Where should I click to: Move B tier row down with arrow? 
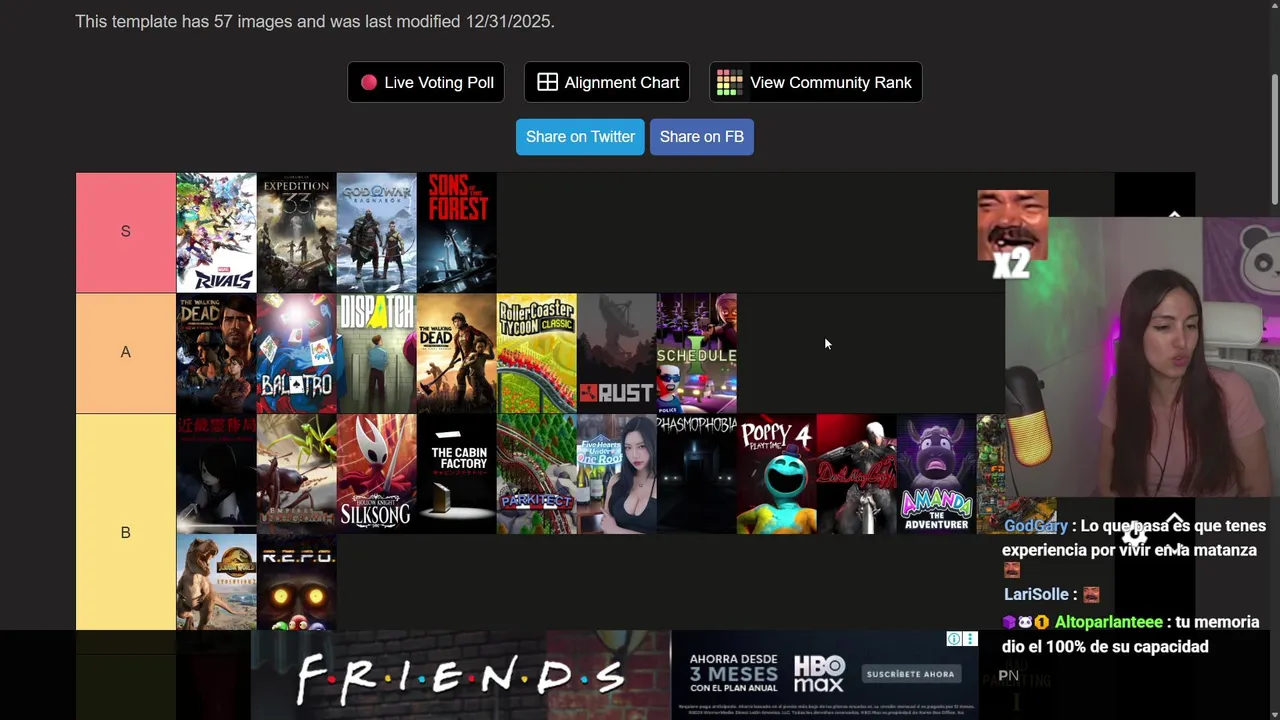point(1175,549)
